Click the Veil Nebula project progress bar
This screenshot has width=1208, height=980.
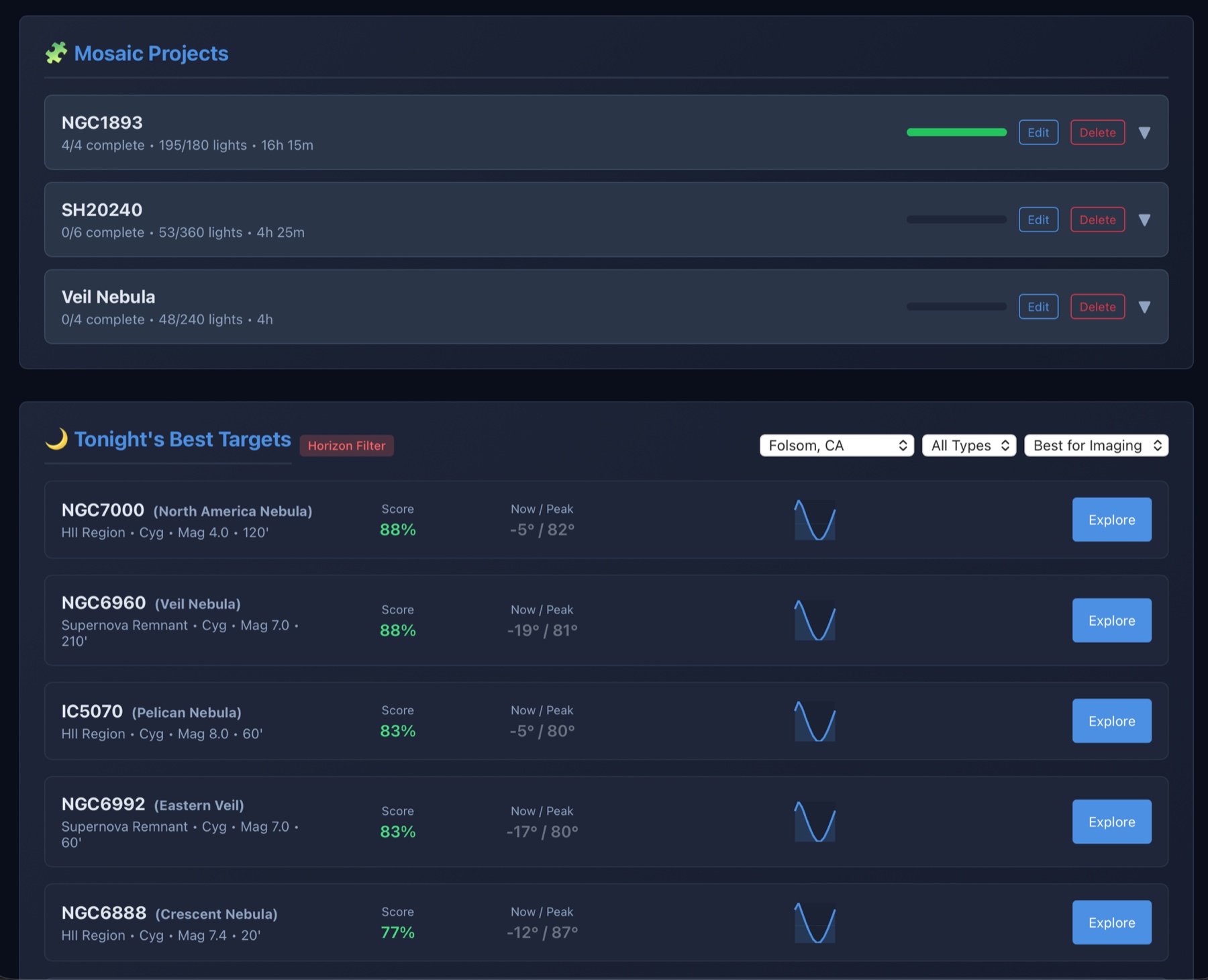956,307
